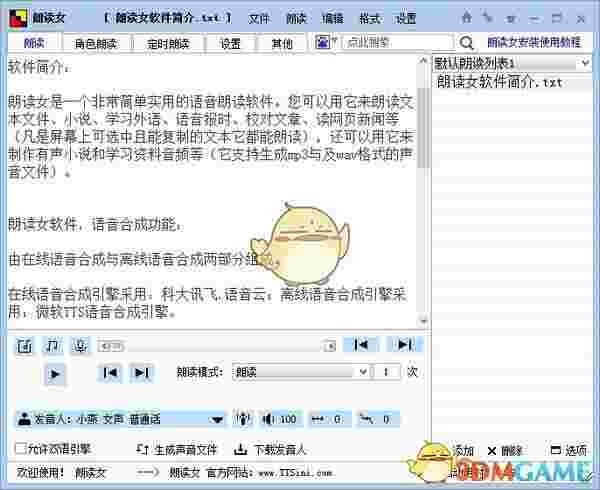Click the line starting 由在线语音合成
The image size is (600, 490).
coord(142,260)
